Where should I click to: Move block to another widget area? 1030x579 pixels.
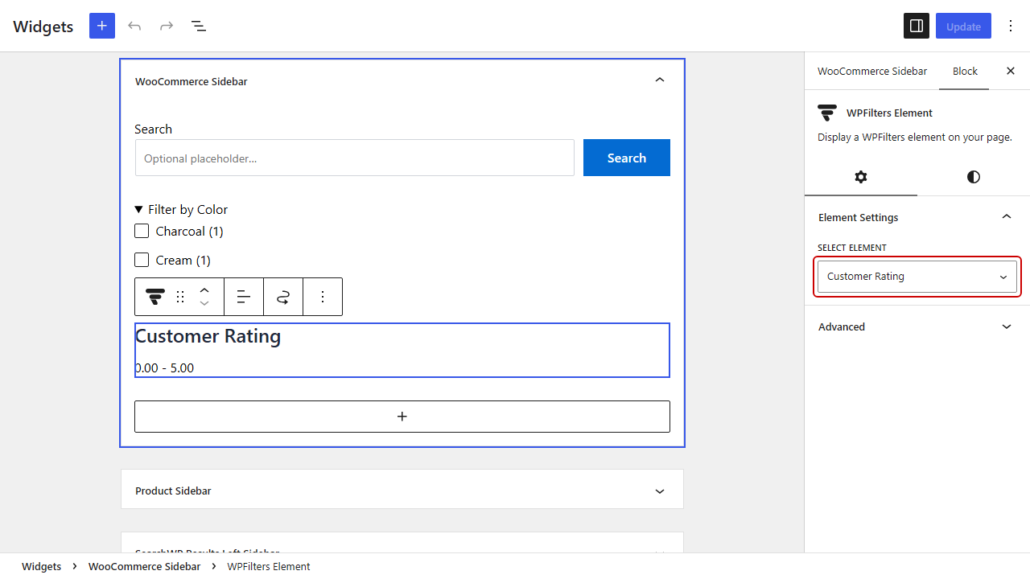(283, 297)
